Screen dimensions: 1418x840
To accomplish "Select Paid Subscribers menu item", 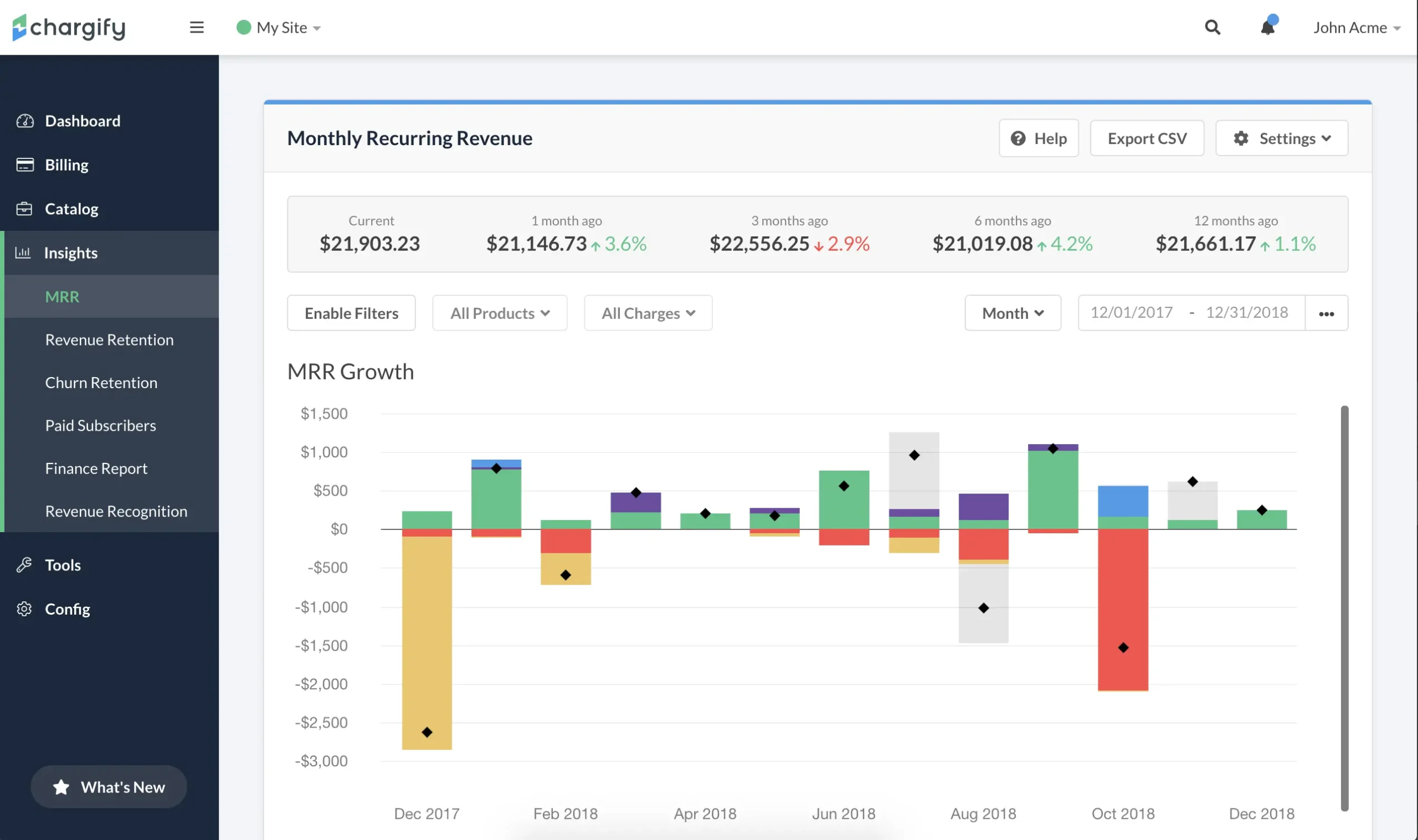I will pos(100,426).
